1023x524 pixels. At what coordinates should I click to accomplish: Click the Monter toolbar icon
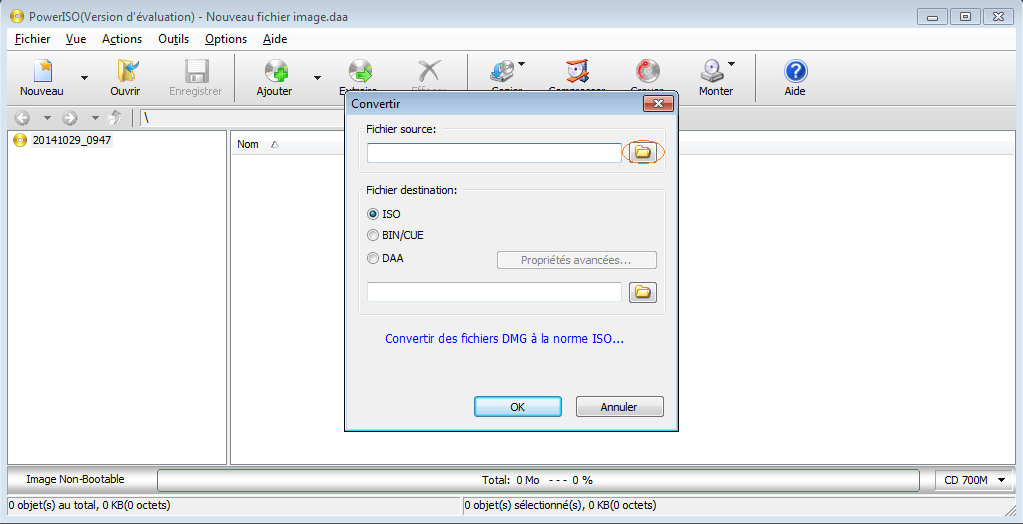[x=711, y=71]
